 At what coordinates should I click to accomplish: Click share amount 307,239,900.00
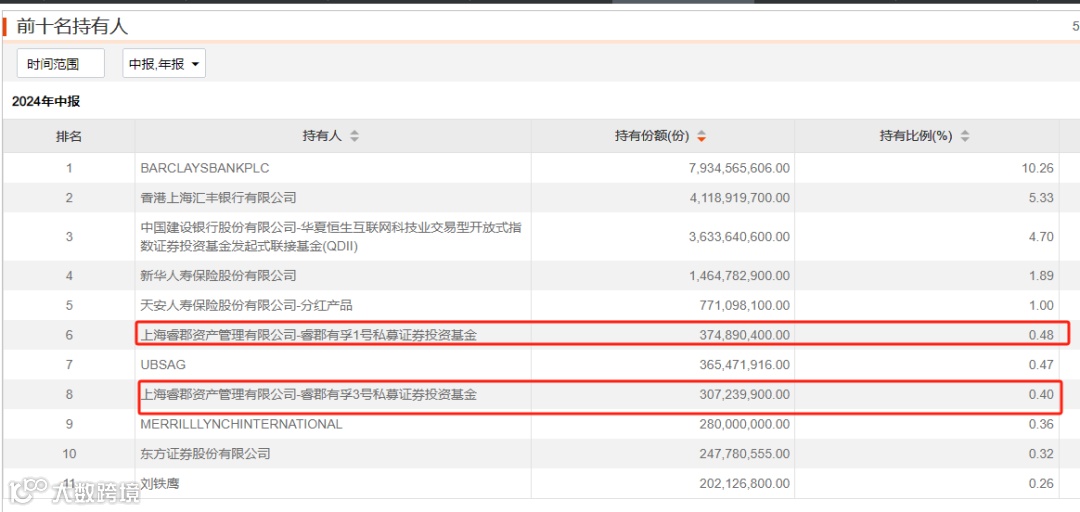pyautogui.click(x=747, y=395)
